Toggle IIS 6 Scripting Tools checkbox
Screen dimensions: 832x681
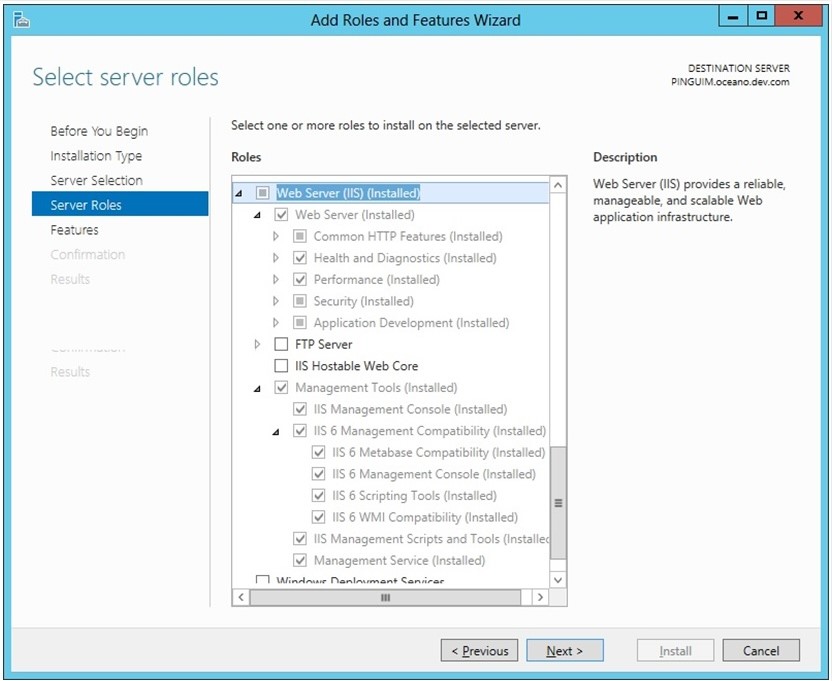tap(318, 495)
